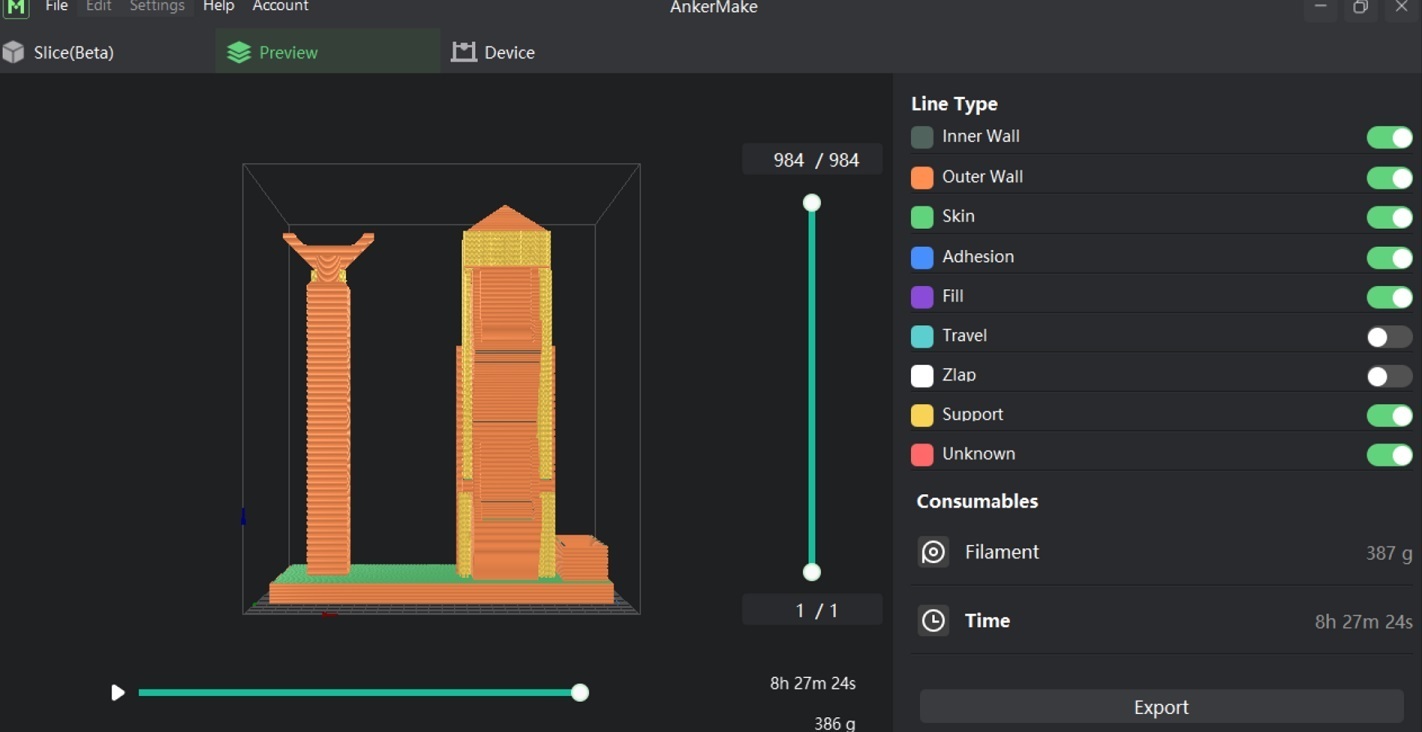Click the Adhesion blue color swatch
Image resolution: width=1422 pixels, height=732 pixels.
[922, 257]
